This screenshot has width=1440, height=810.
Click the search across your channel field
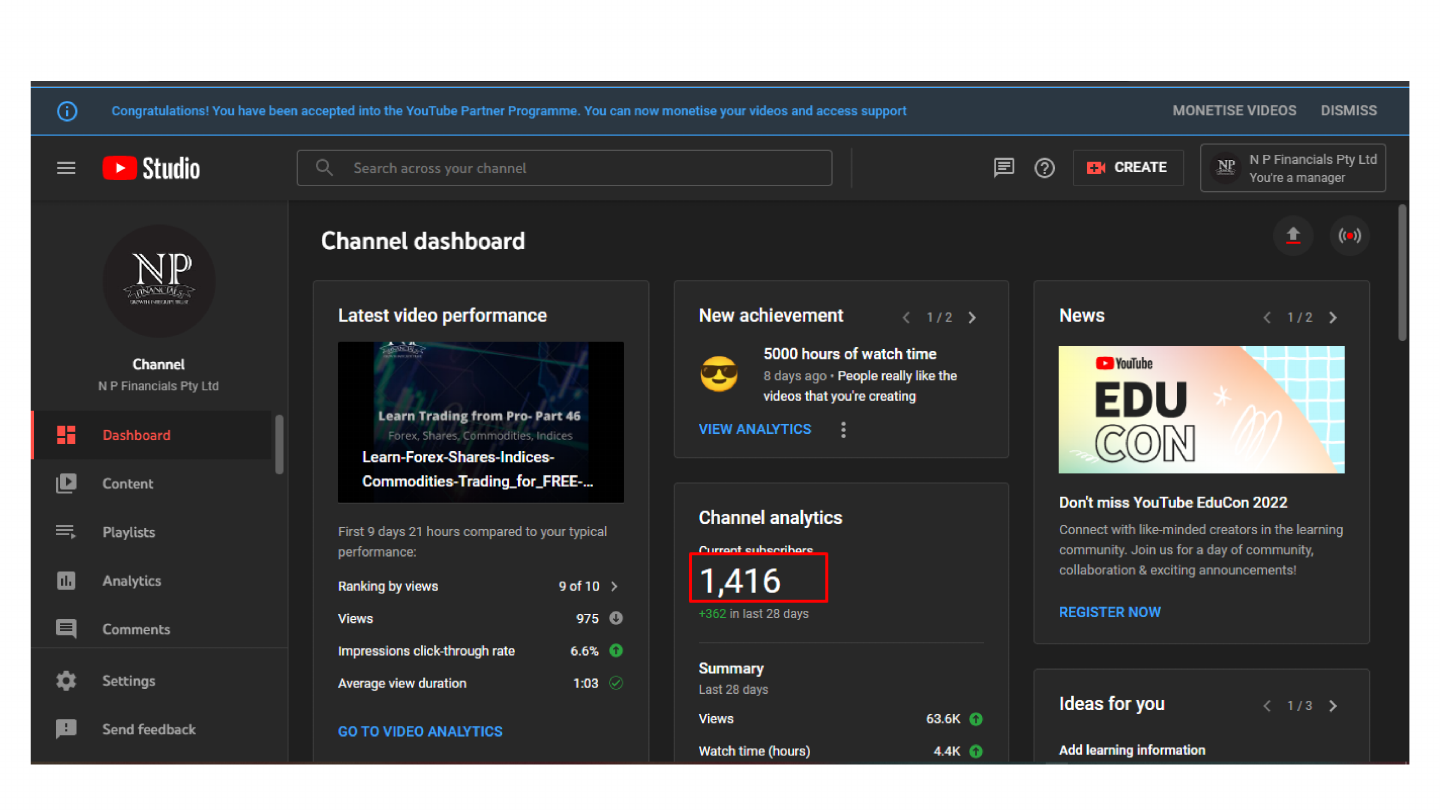click(564, 167)
